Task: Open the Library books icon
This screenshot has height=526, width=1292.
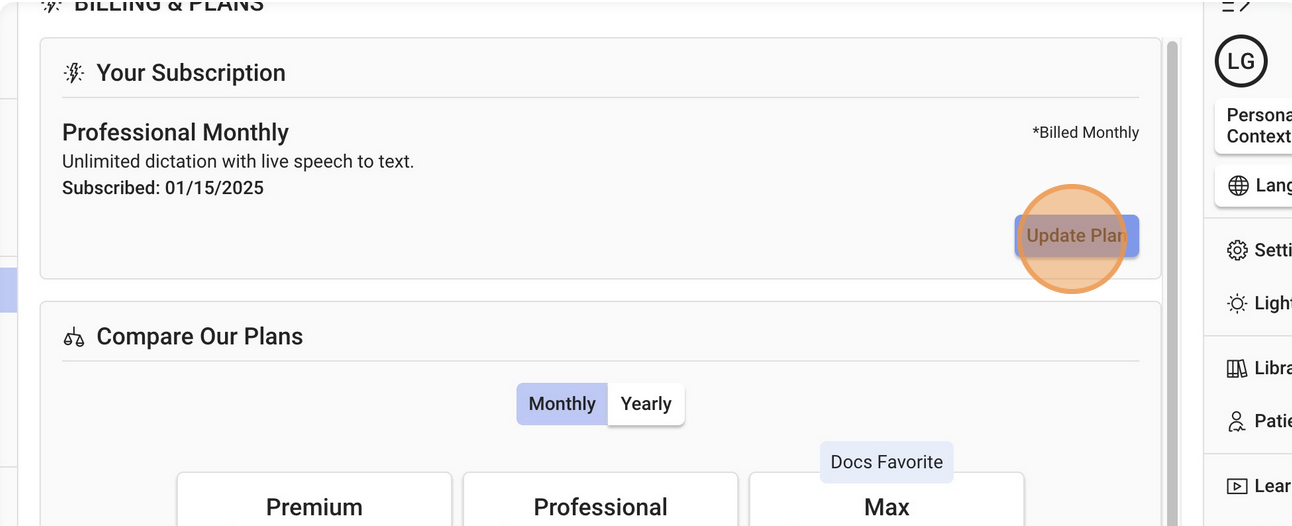Action: click(1238, 368)
